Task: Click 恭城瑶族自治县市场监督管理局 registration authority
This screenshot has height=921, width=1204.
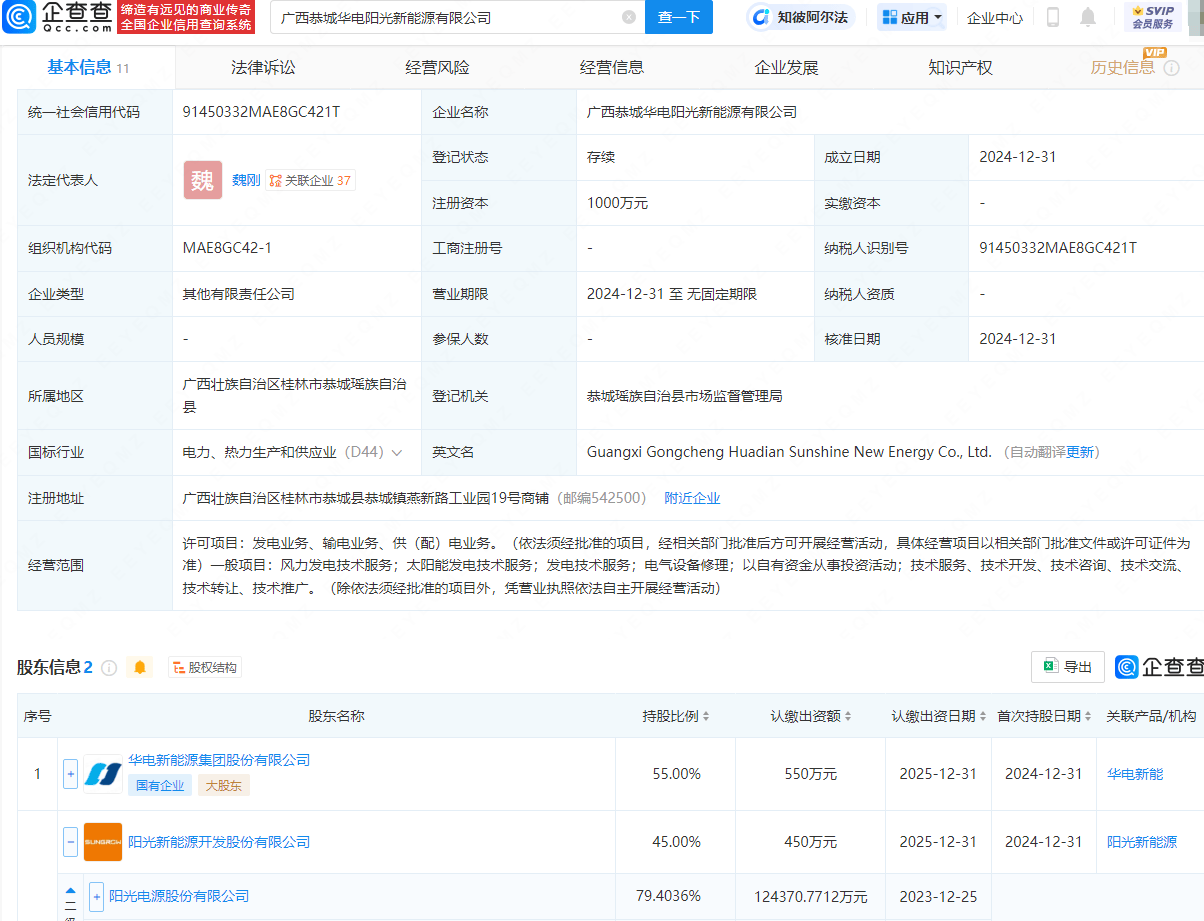Action: tap(685, 396)
